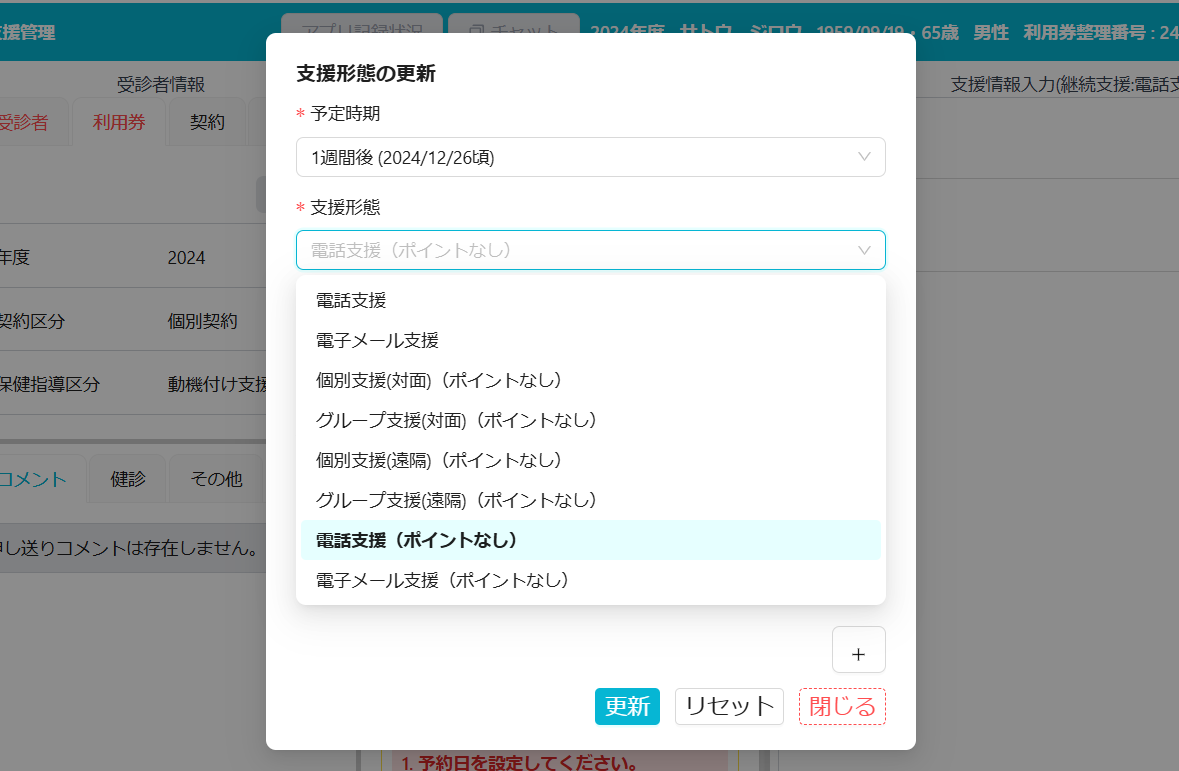Image resolution: width=1179 pixels, height=771 pixels.
Task: Click the + button to add entry
Action: coord(858,649)
